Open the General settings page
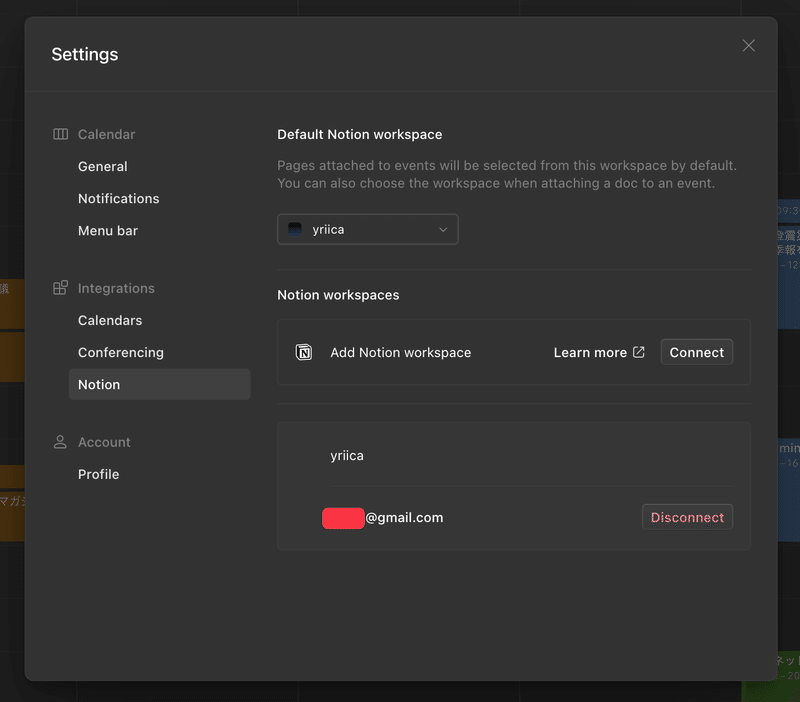Viewport: 800px width, 702px height. (x=103, y=166)
